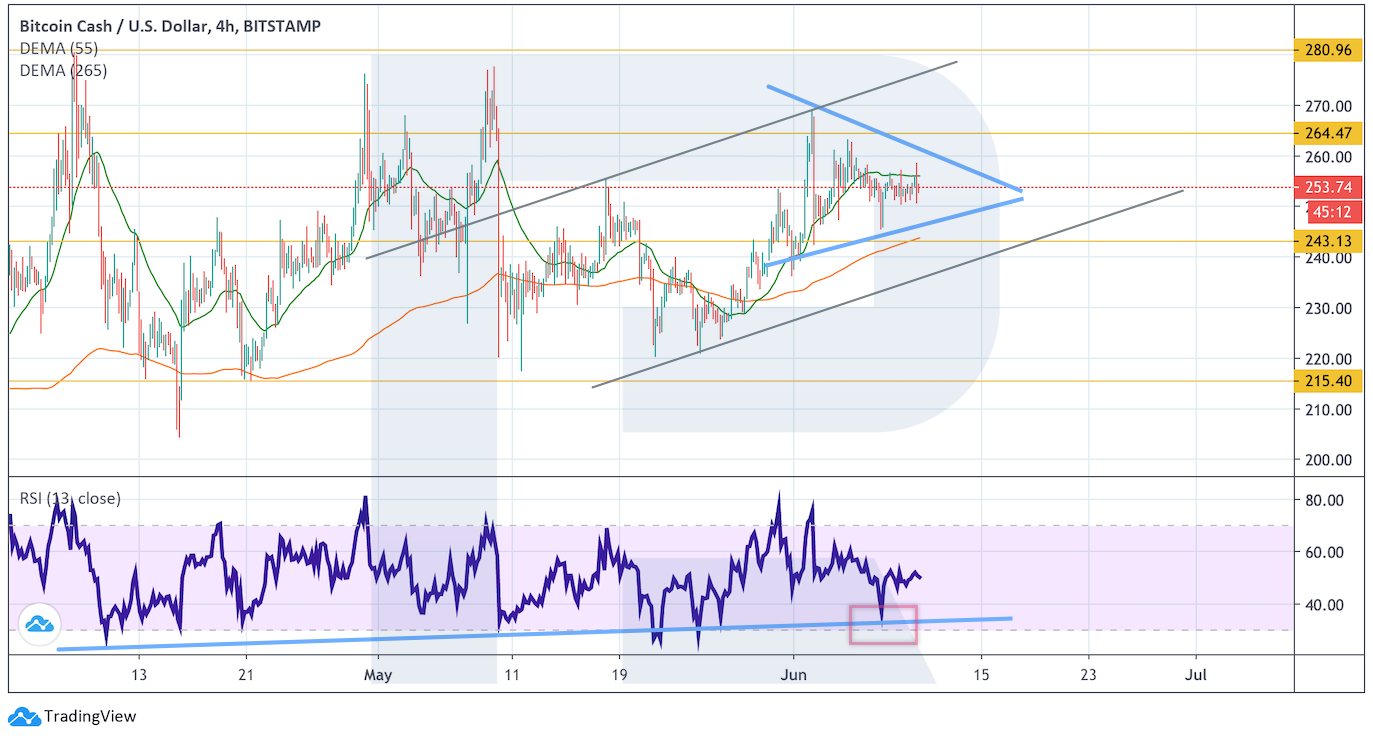Image resolution: width=1373 pixels, height=740 pixels.
Task: Select the DEMA (55) indicator legend
Action: click(59, 49)
